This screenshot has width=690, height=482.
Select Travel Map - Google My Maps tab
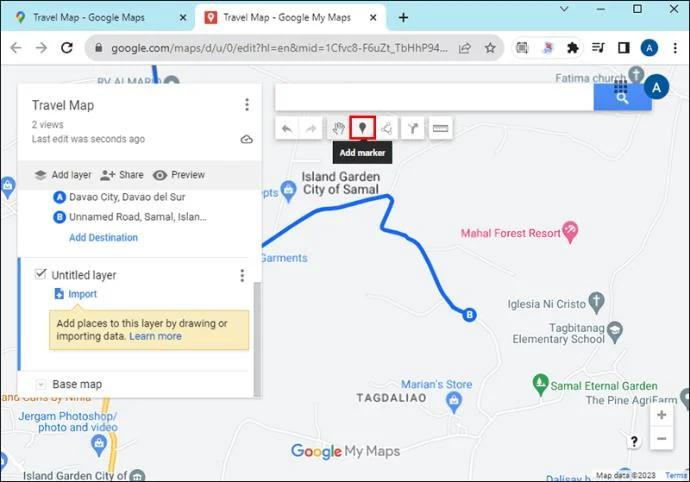click(286, 18)
